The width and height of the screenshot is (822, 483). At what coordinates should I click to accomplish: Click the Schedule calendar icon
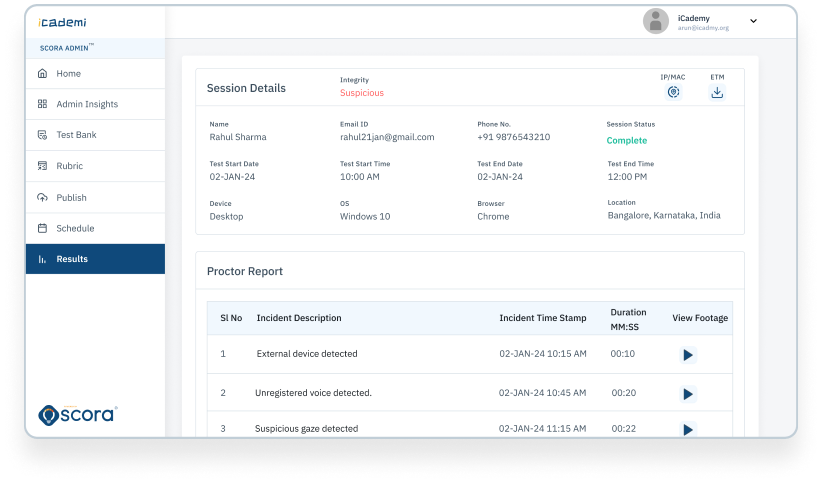click(x=42, y=228)
